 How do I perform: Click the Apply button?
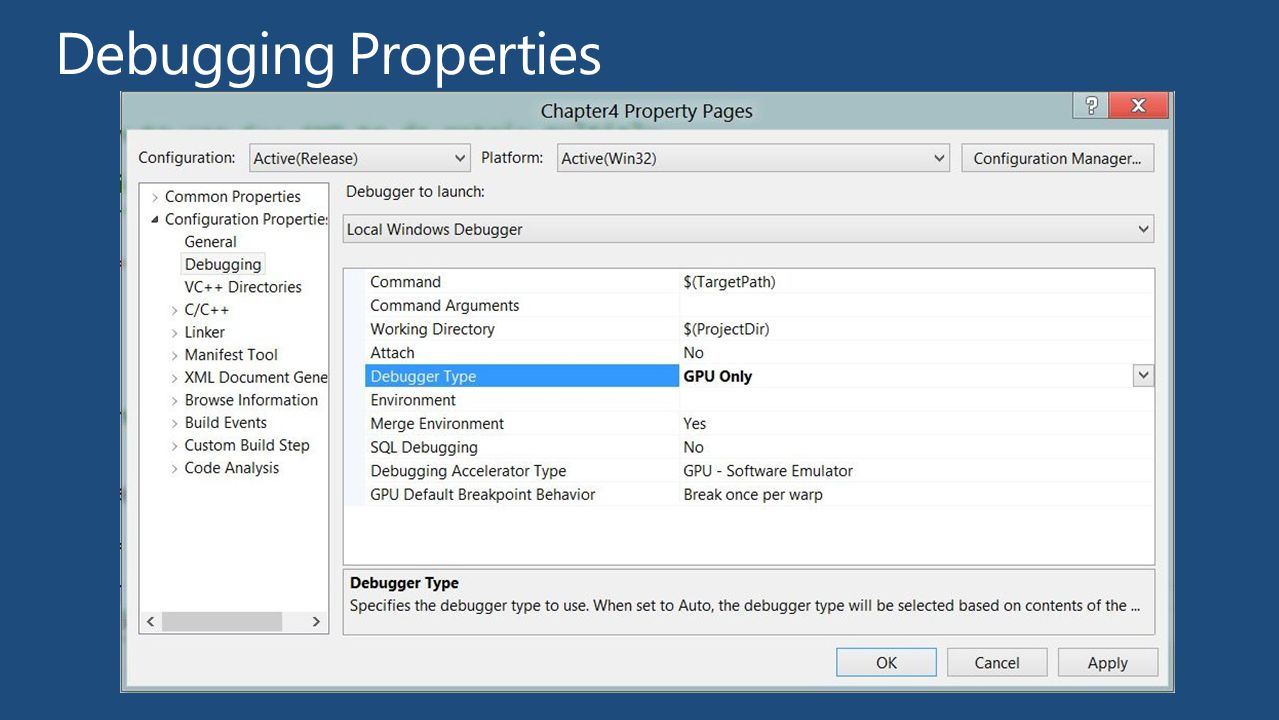[1108, 662]
